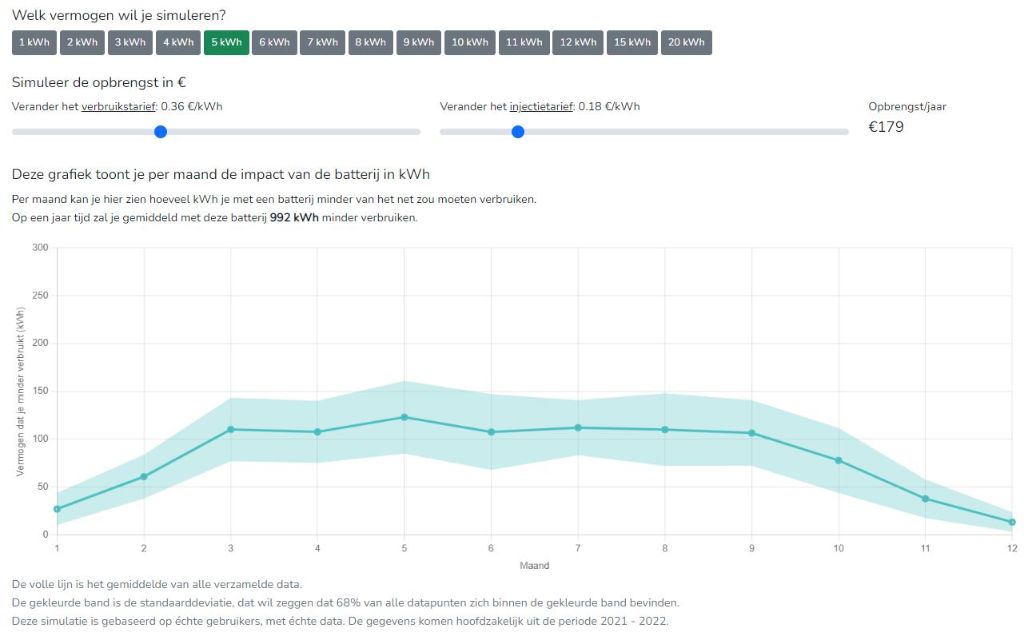Click the month 7 data point
The image size is (1024, 632).
[x=578, y=428]
